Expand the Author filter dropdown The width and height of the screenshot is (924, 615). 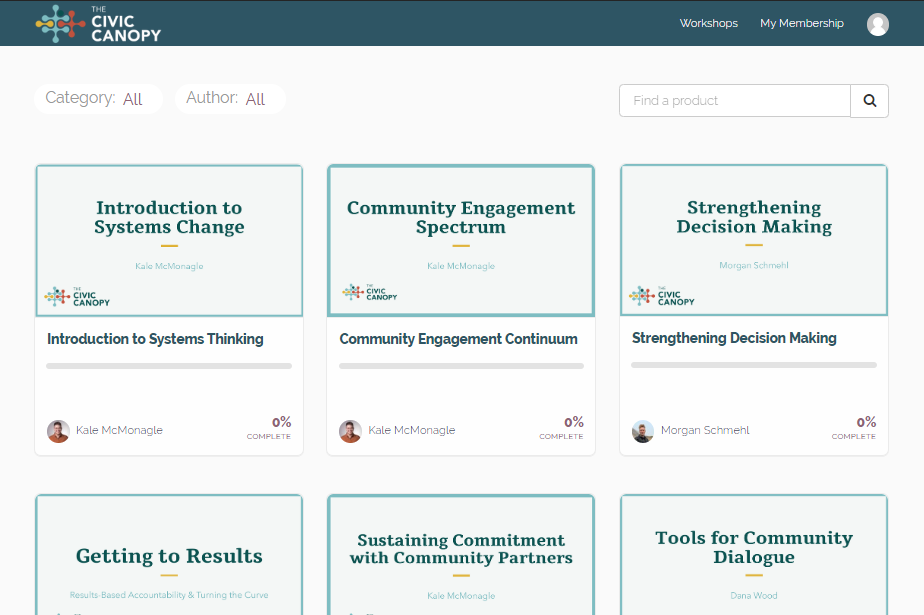coord(230,98)
